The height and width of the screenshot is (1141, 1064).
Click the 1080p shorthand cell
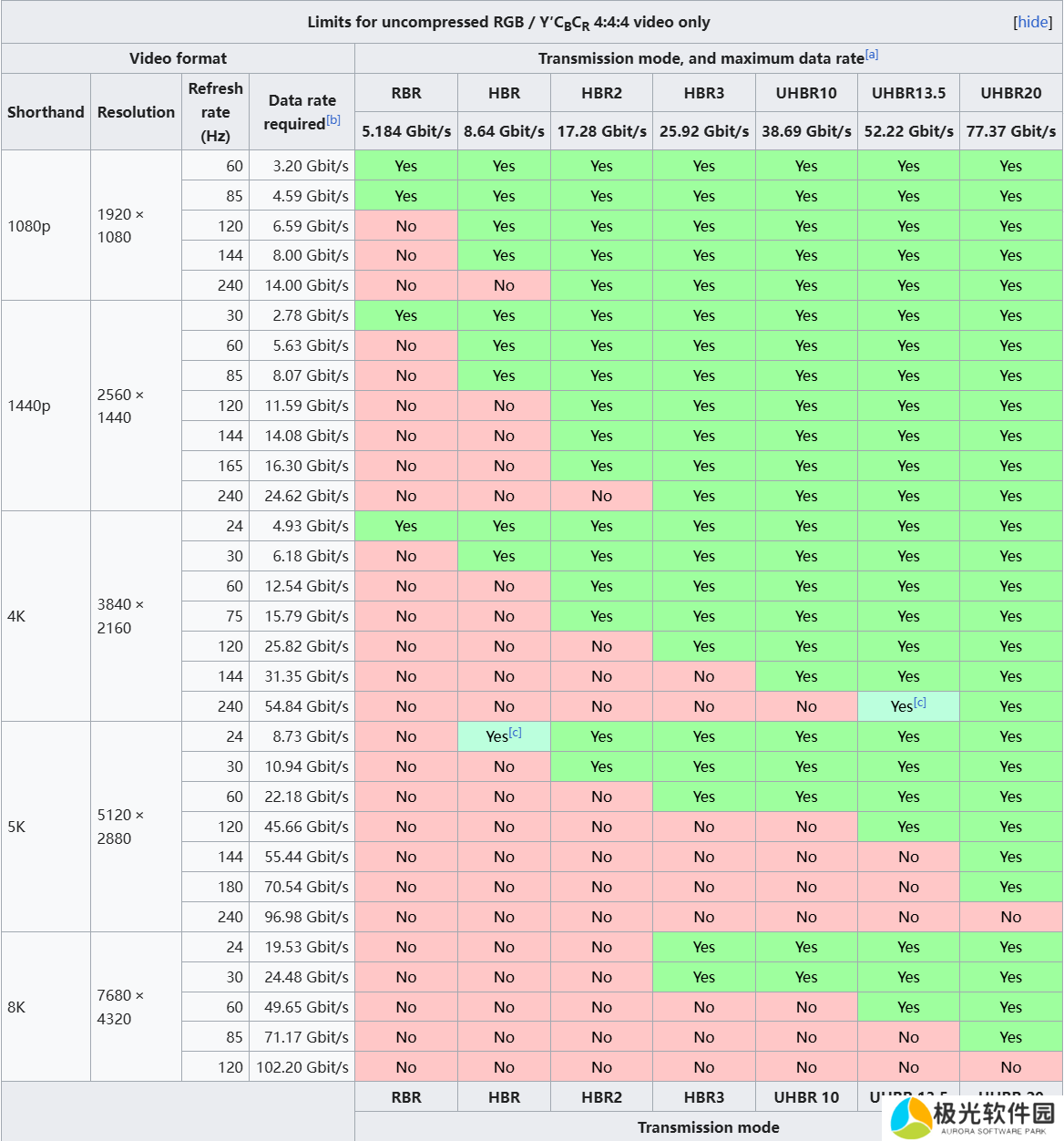(x=29, y=226)
